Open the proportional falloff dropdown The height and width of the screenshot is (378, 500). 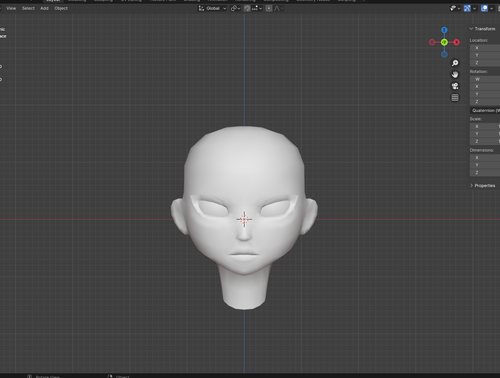coord(279,8)
